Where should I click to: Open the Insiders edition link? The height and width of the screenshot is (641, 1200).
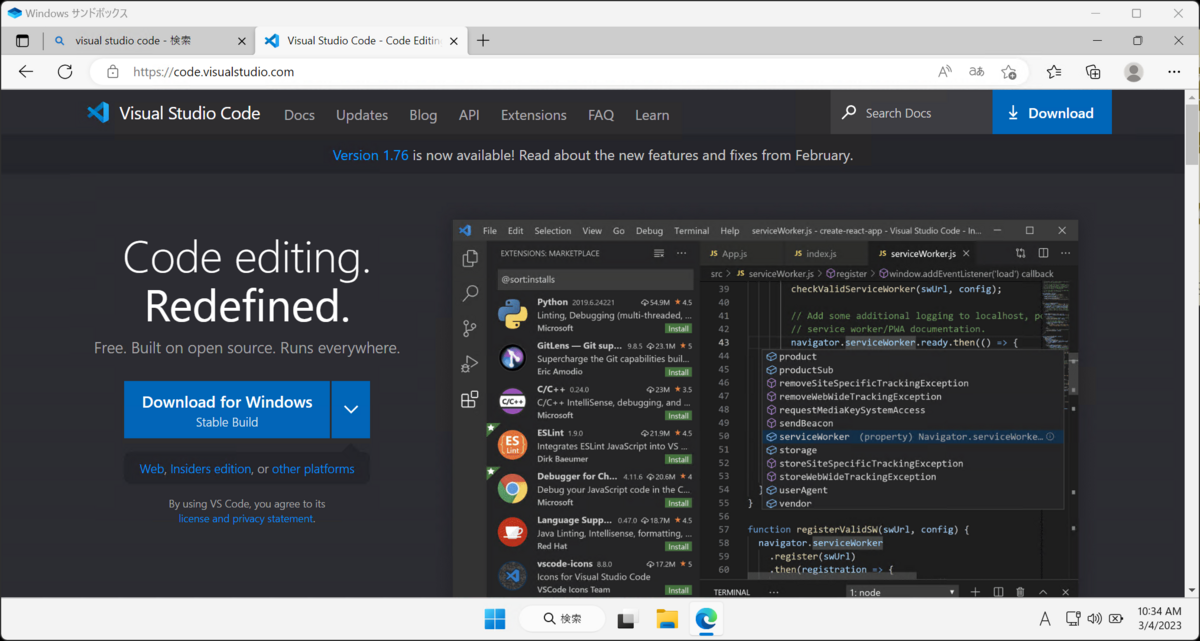pos(211,469)
